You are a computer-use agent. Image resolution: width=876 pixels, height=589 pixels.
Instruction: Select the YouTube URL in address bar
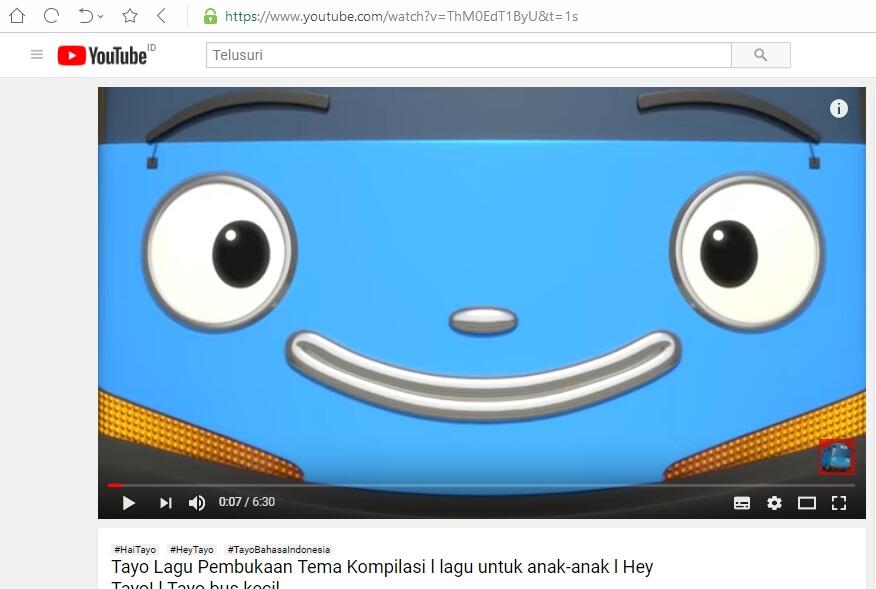pos(401,17)
